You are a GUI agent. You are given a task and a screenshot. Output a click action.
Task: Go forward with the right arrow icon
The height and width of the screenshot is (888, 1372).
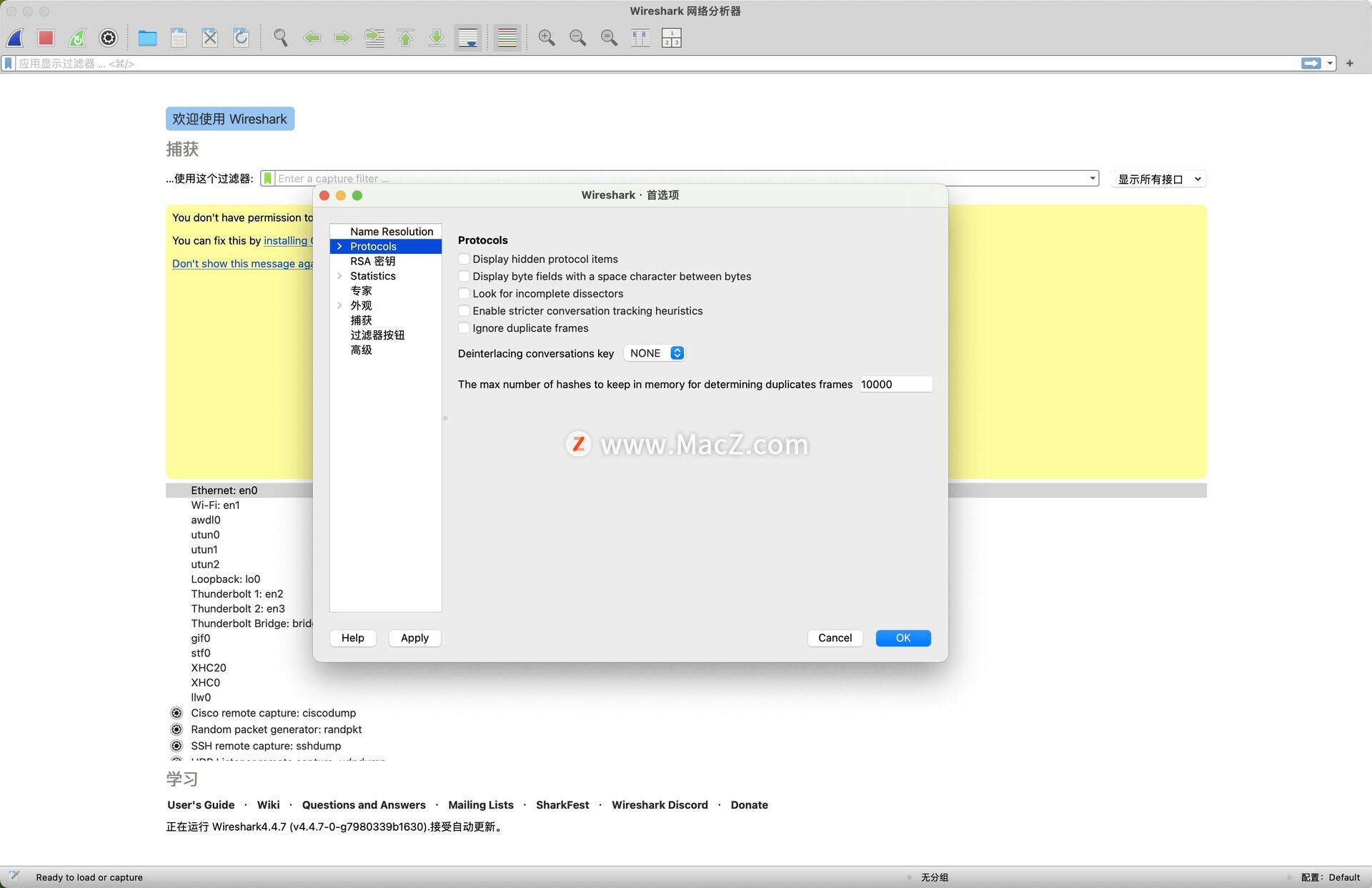(343, 38)
